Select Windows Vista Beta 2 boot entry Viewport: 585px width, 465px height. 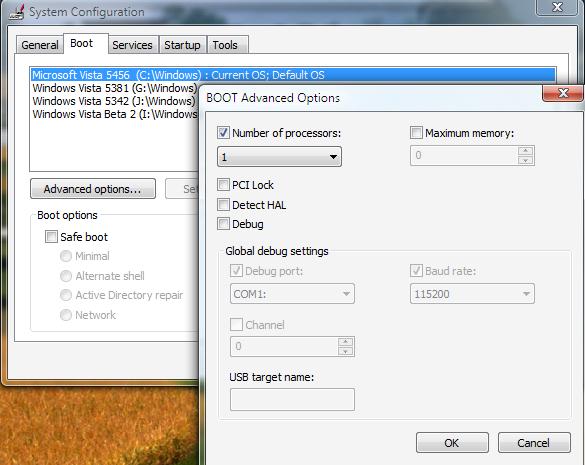coord(115,114)
